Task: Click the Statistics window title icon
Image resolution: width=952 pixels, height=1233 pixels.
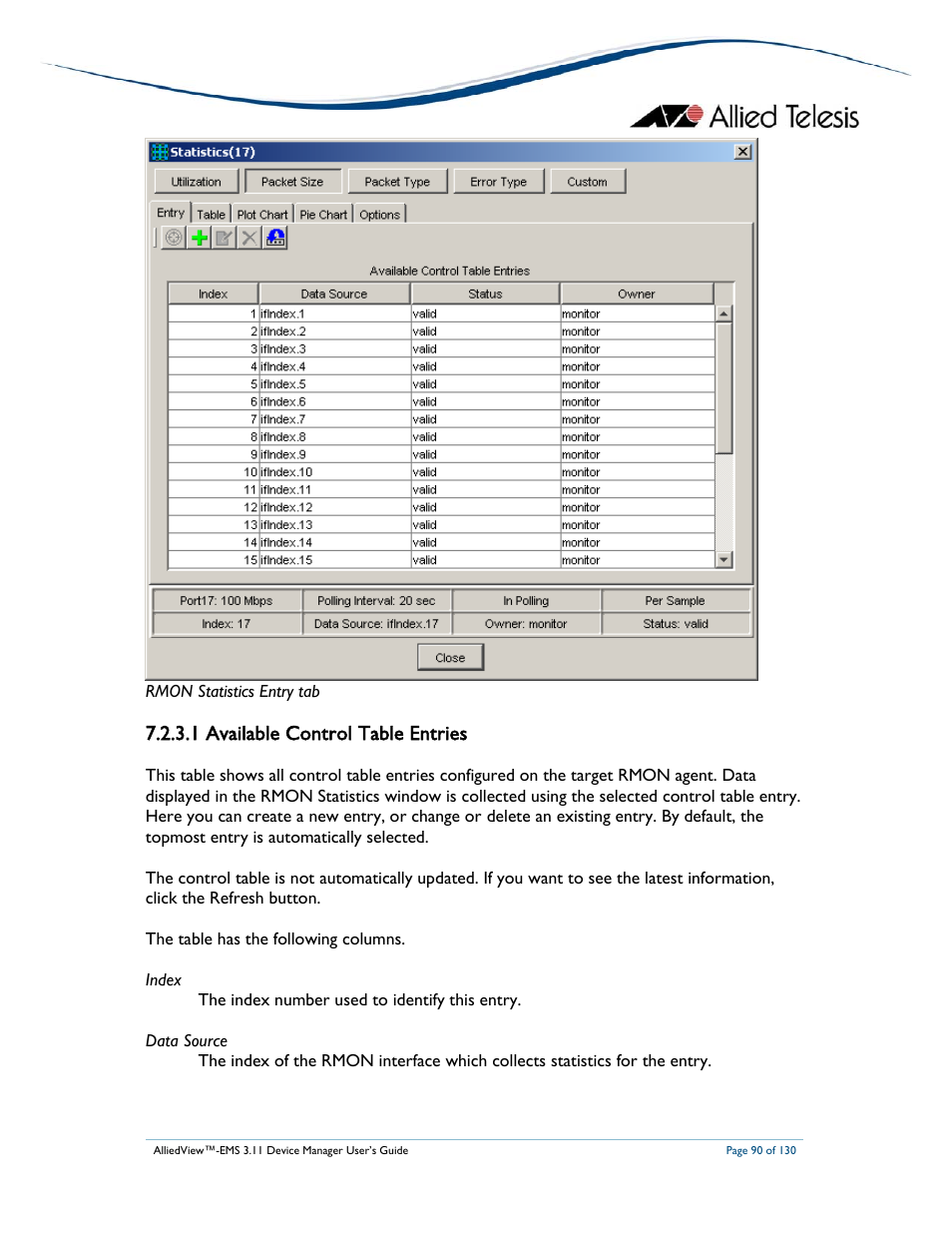Action: [x=159, y=152]
